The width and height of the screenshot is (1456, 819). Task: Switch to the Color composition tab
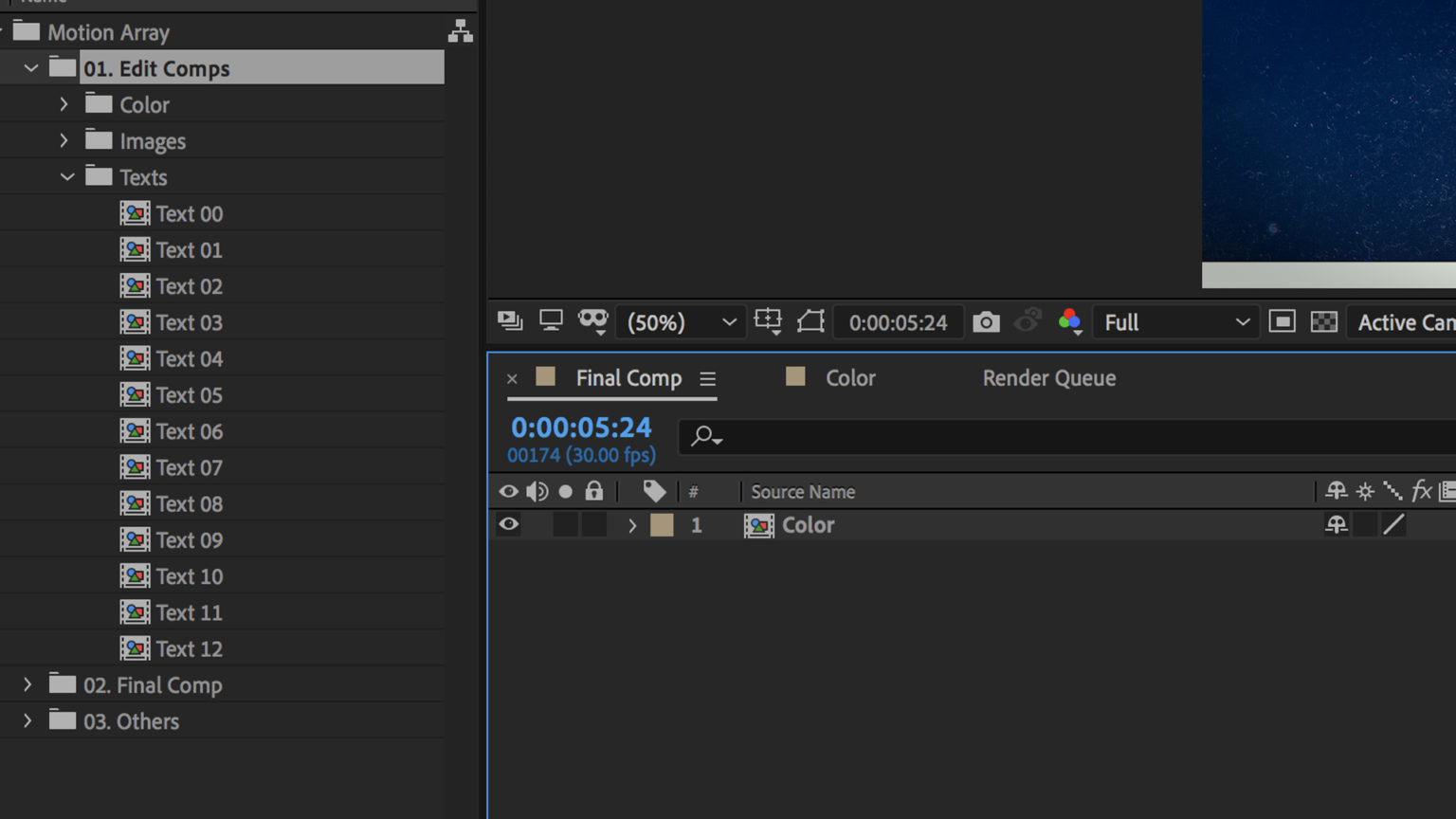tap(849, 378)
